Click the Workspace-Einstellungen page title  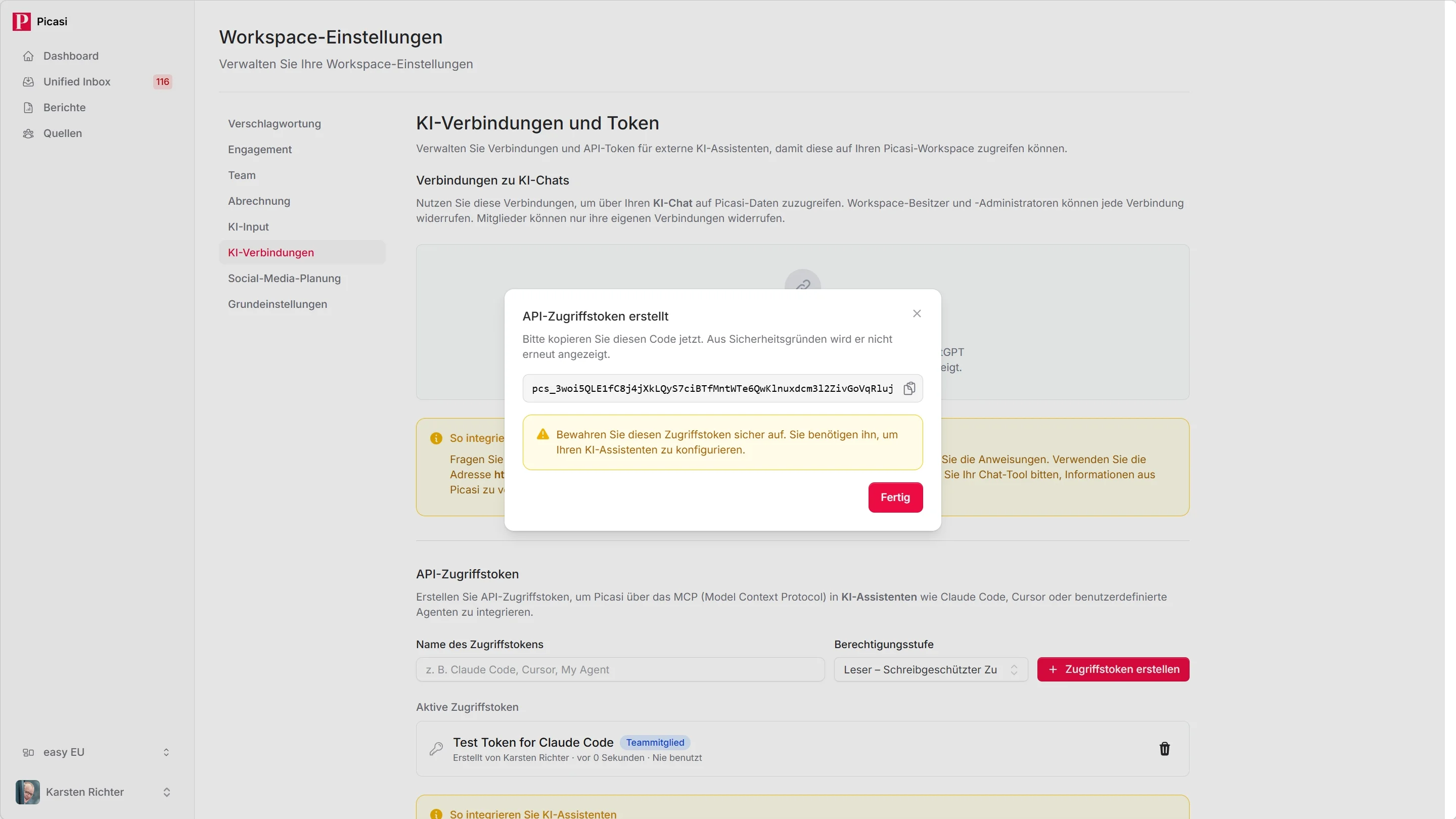pyautogui.click(x=331, y=37)
